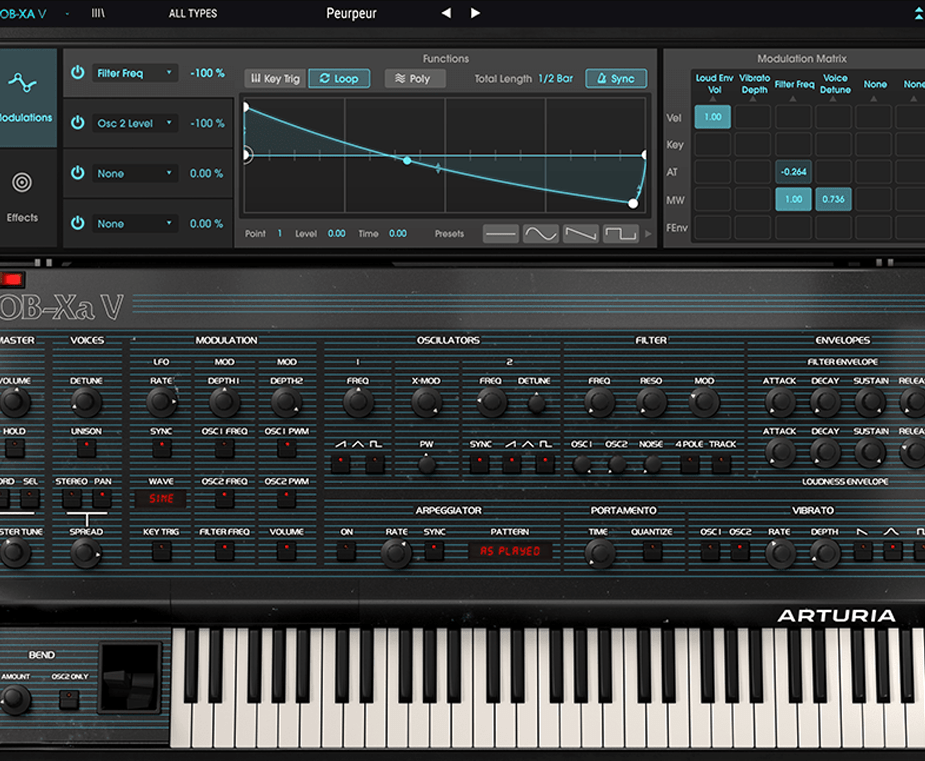This screenshot has width=925, height=761.
Task: Click the Vel to Loud Env Vol cell
Action: click(712, 117)
